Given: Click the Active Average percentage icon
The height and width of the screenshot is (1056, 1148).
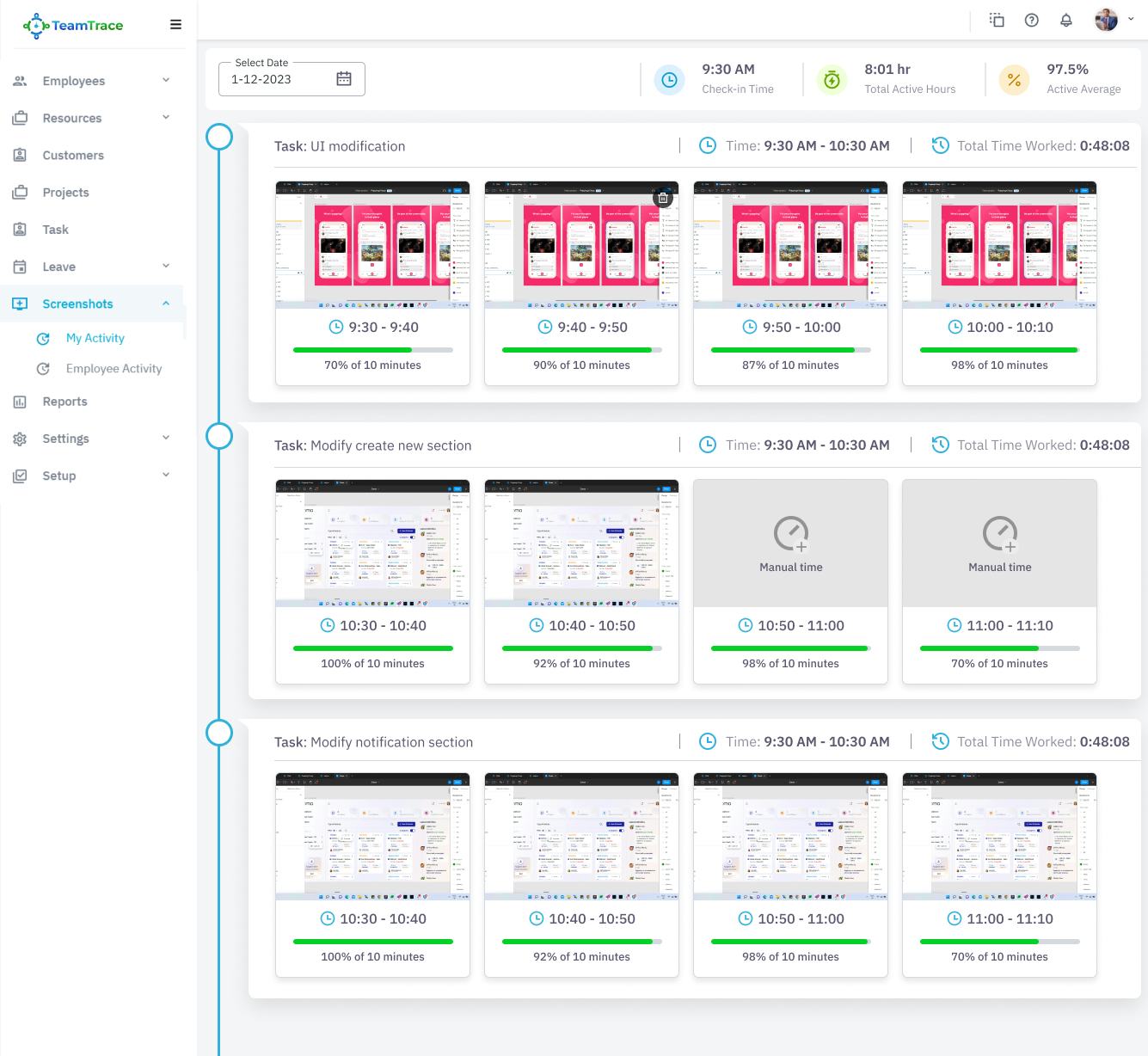Looking at the screenshot, I should point(1014,79).
